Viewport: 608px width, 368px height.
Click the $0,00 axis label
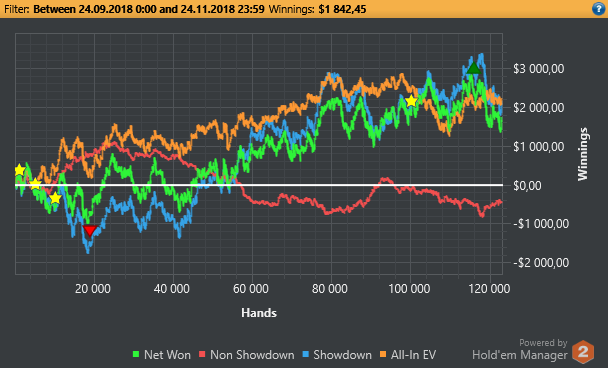pyautogui.click(x=528, y=185)
